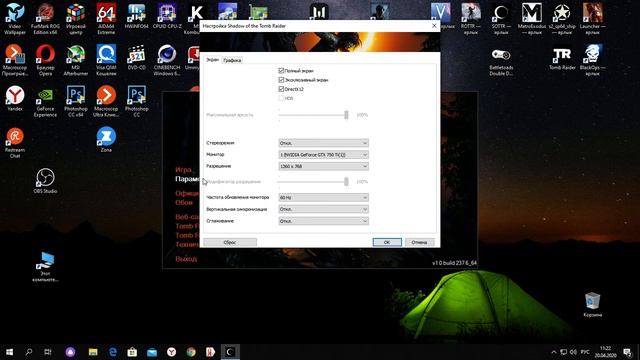
Task: Open the ROTTR game shortcut
Action: click(x=471, y=18)
